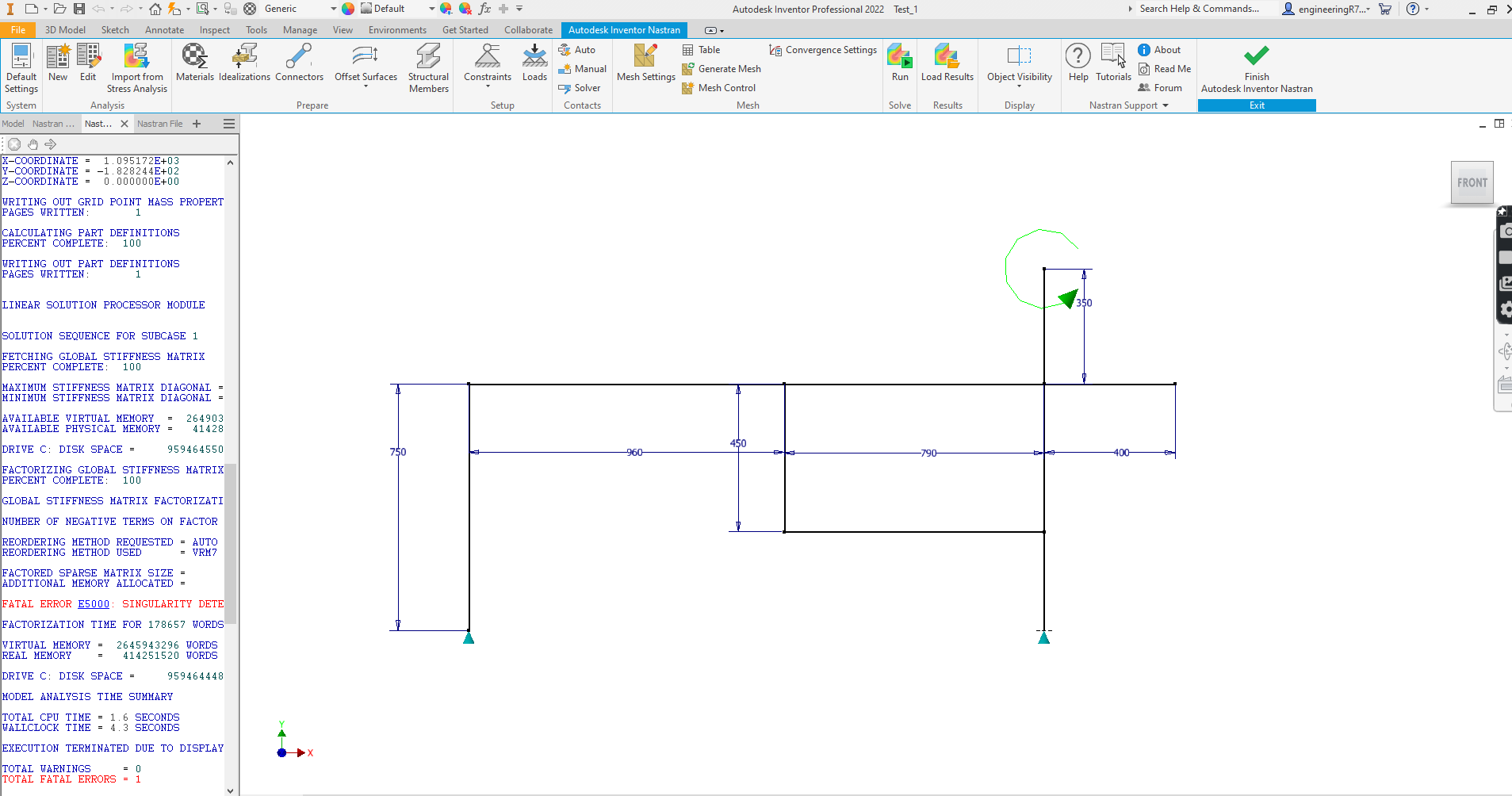Switch to the Autodesk Inventor Nastran ribbon tab
Image resolution: width=1512 pixels, height=796 pixels.
point(624,29)
